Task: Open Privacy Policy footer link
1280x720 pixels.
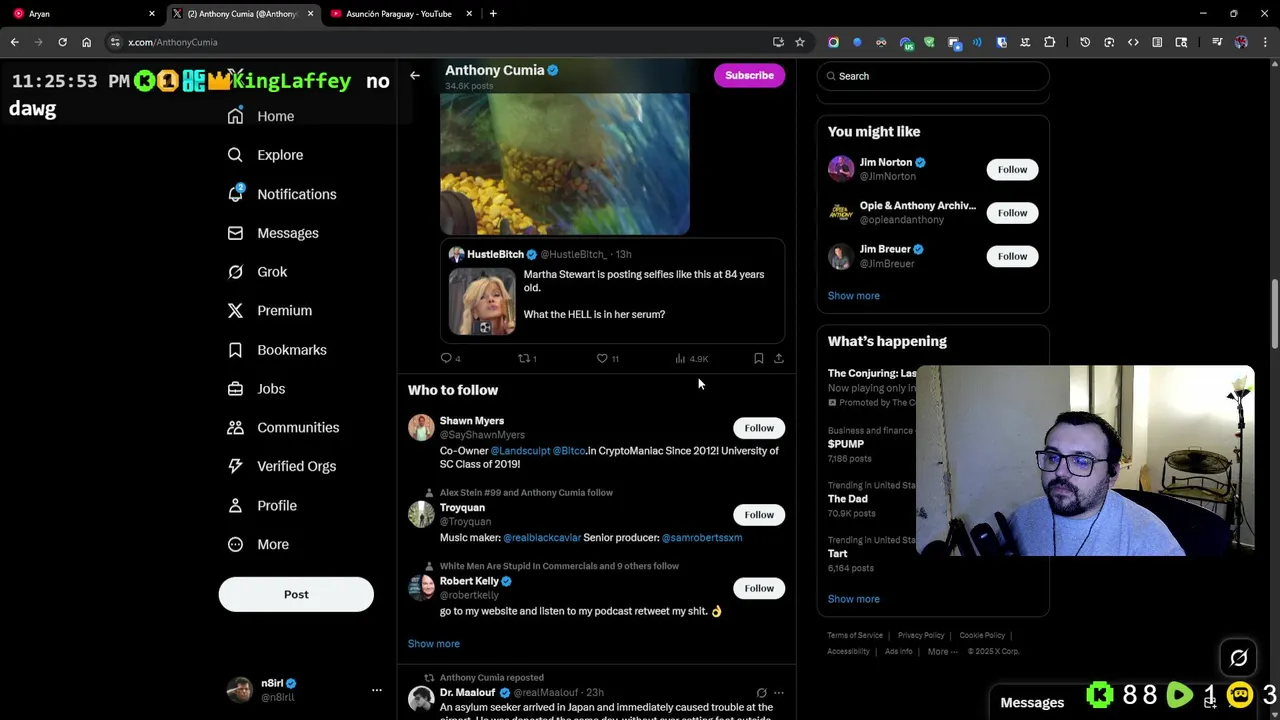Action: pos(921,636)
